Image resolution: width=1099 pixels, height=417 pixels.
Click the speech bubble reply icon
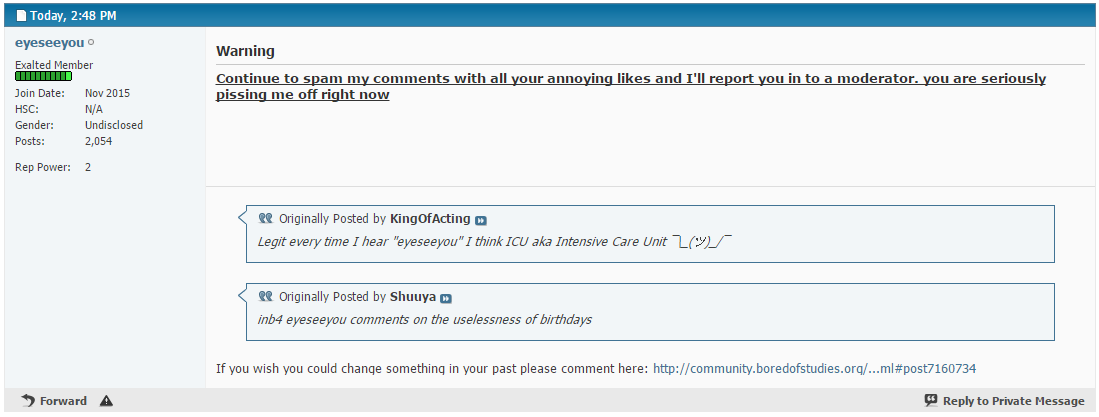tap(931, 400)
